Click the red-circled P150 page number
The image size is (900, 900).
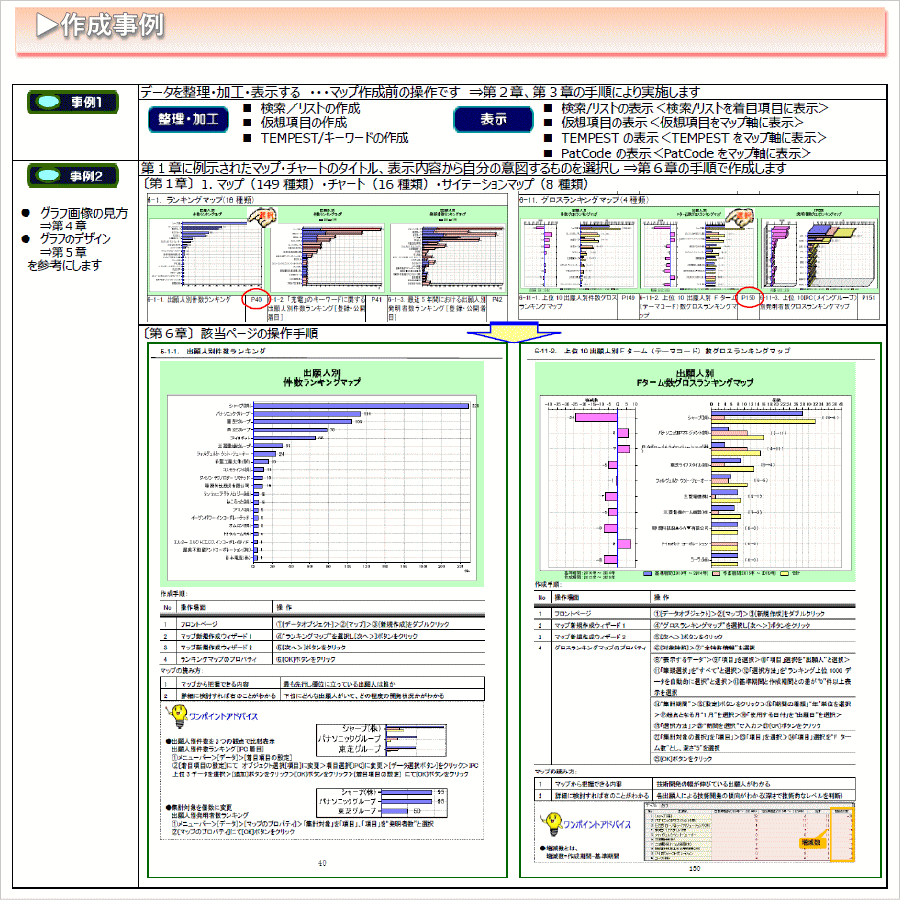point(748,299)
